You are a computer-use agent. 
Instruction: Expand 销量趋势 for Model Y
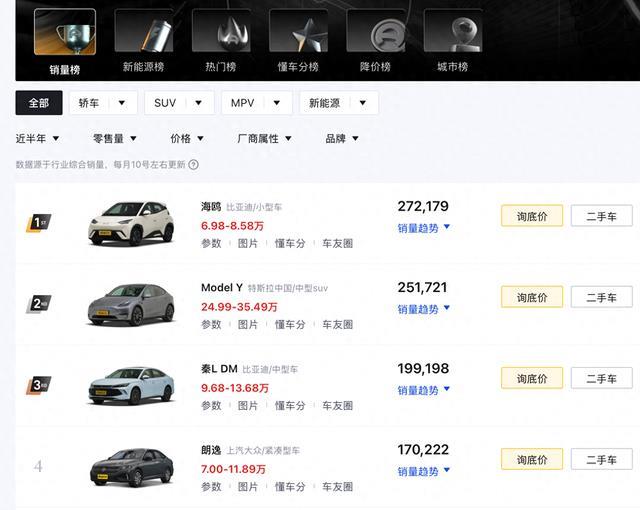(424, 309)
